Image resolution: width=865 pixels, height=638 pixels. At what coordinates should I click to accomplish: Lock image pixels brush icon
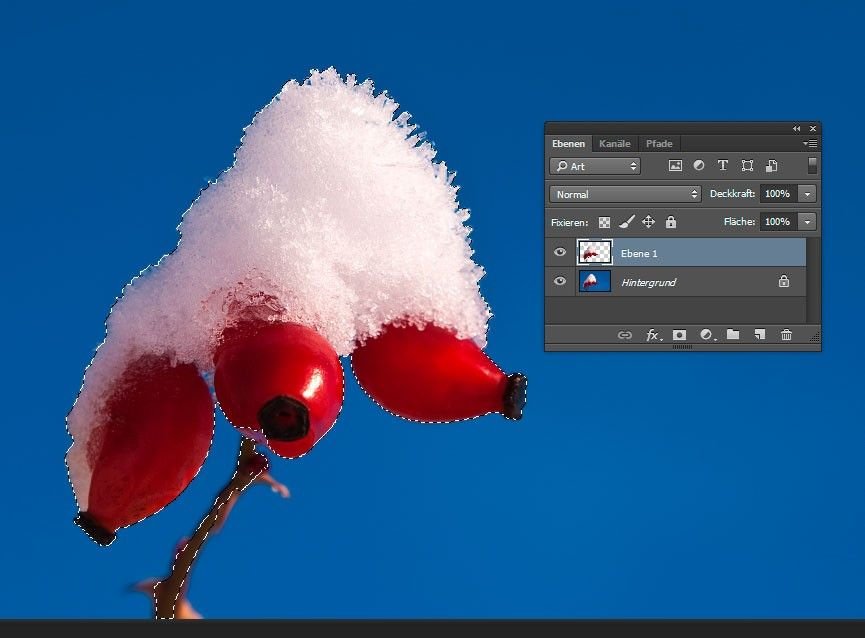point(627,222)
